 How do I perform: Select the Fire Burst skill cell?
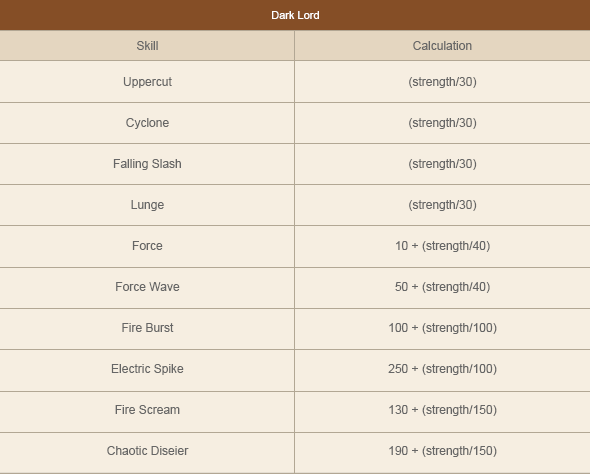coord(147,328)
